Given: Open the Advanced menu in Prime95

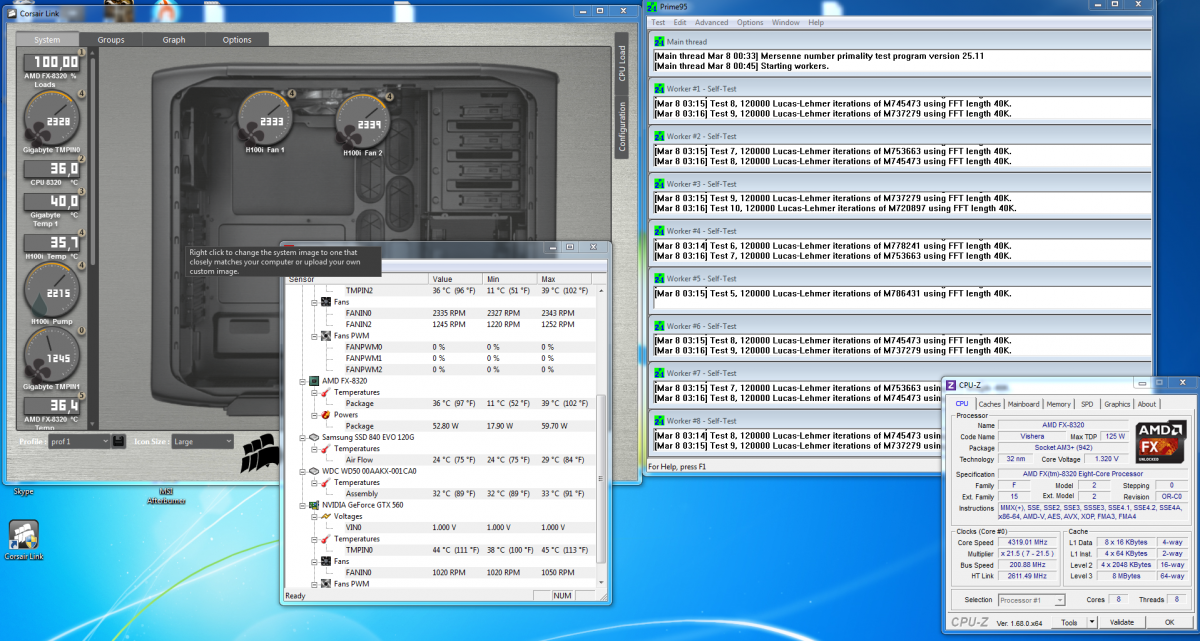Looking at the screenshot, I should pyautogui.click(x=711, y=22).
